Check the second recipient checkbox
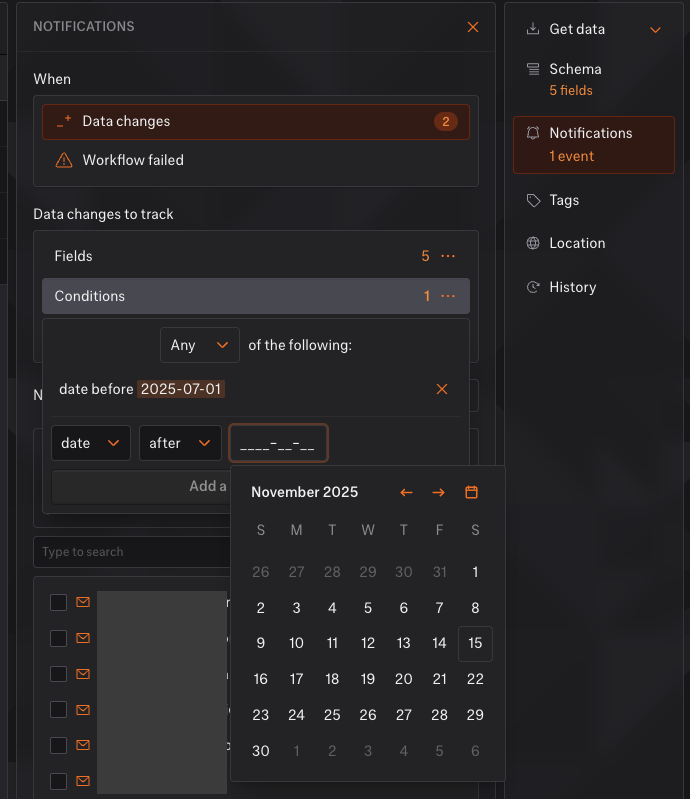Screen dimensions: 690x799 coord(59,638)
